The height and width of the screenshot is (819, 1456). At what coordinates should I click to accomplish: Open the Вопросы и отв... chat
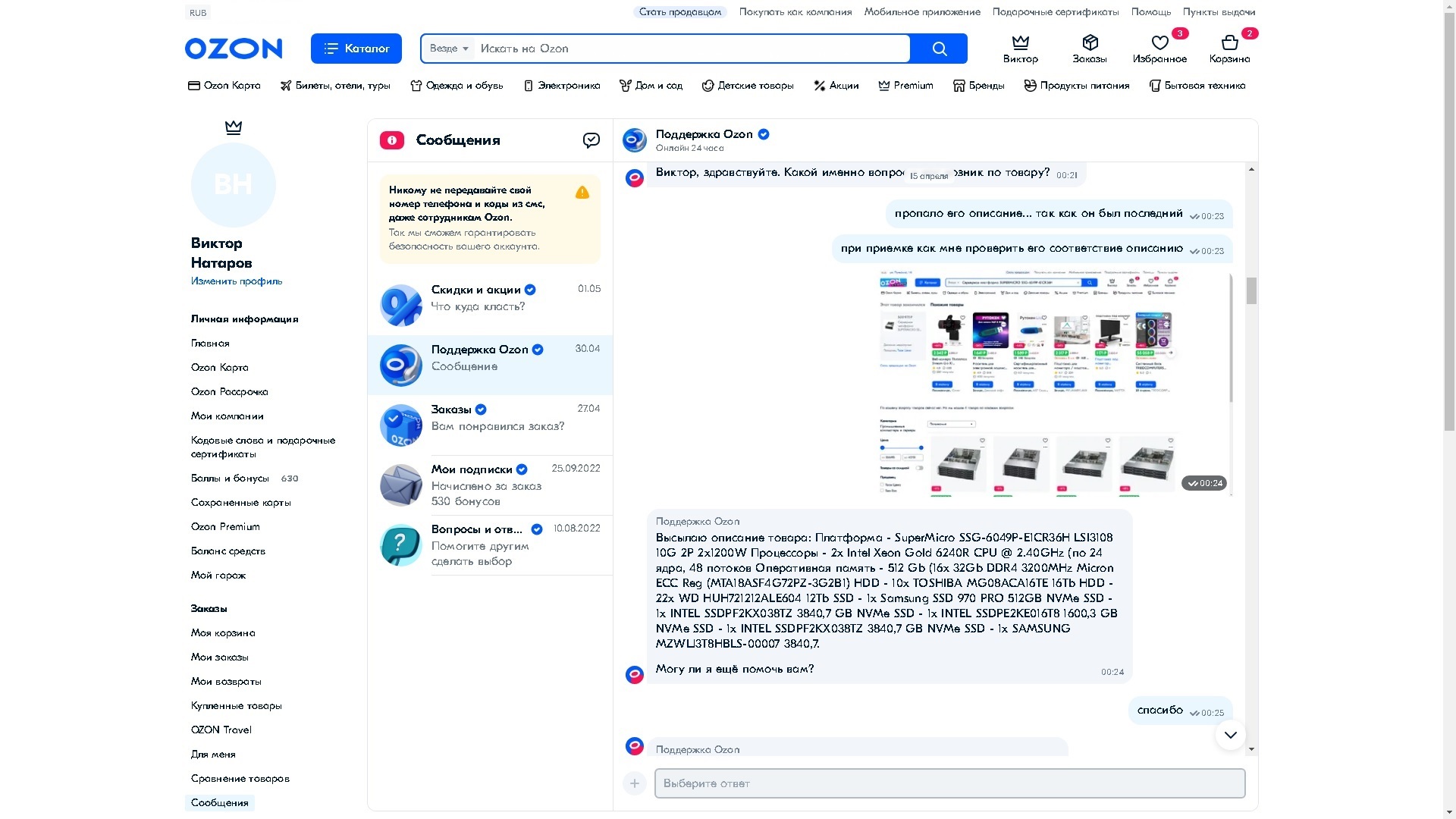tap(490, 545)
